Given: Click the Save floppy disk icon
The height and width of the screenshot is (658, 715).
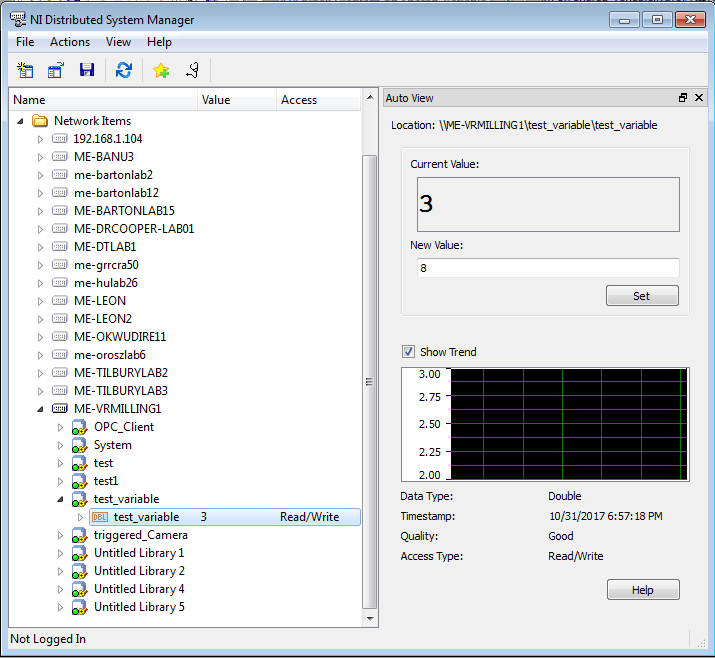Looking at the screenshot, I should (x=87, y=70).
